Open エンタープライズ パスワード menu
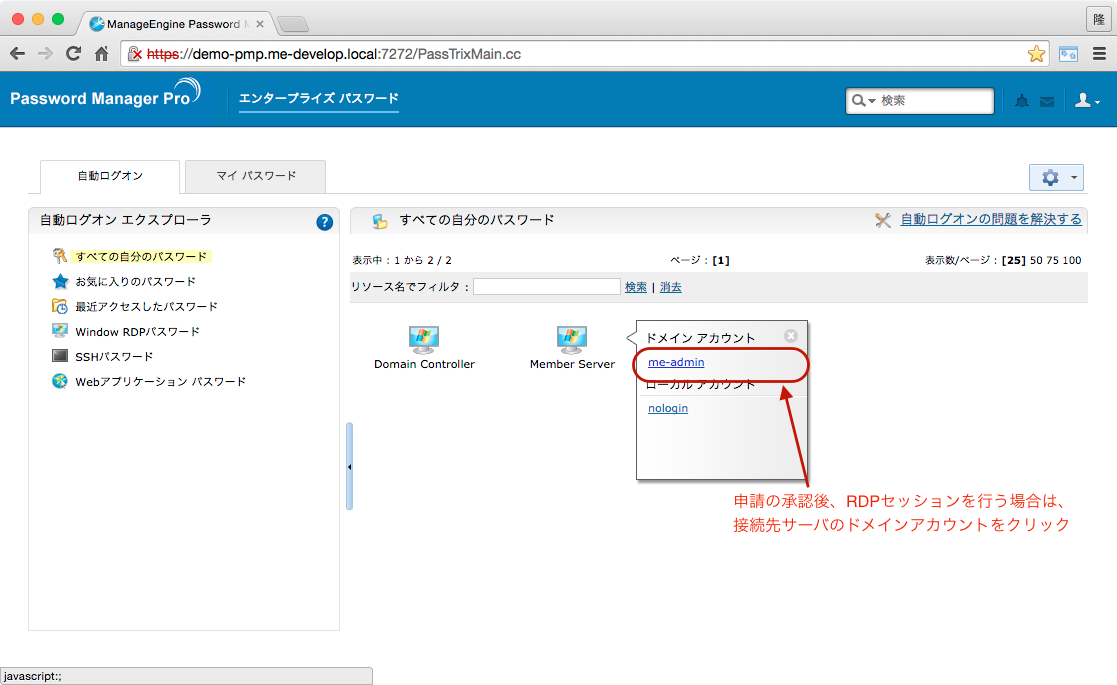The width and height of the screenshot is (1117, 685). (318, 98)
